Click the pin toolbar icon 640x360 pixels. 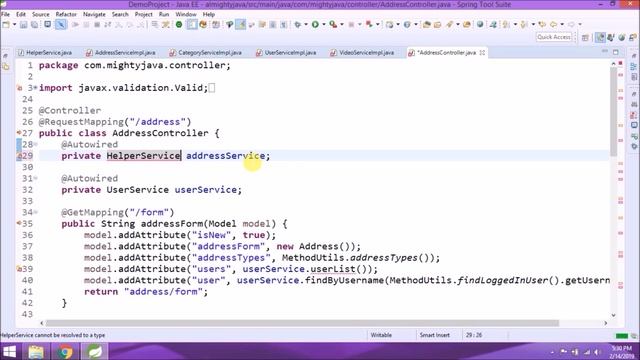coord(229,24)
